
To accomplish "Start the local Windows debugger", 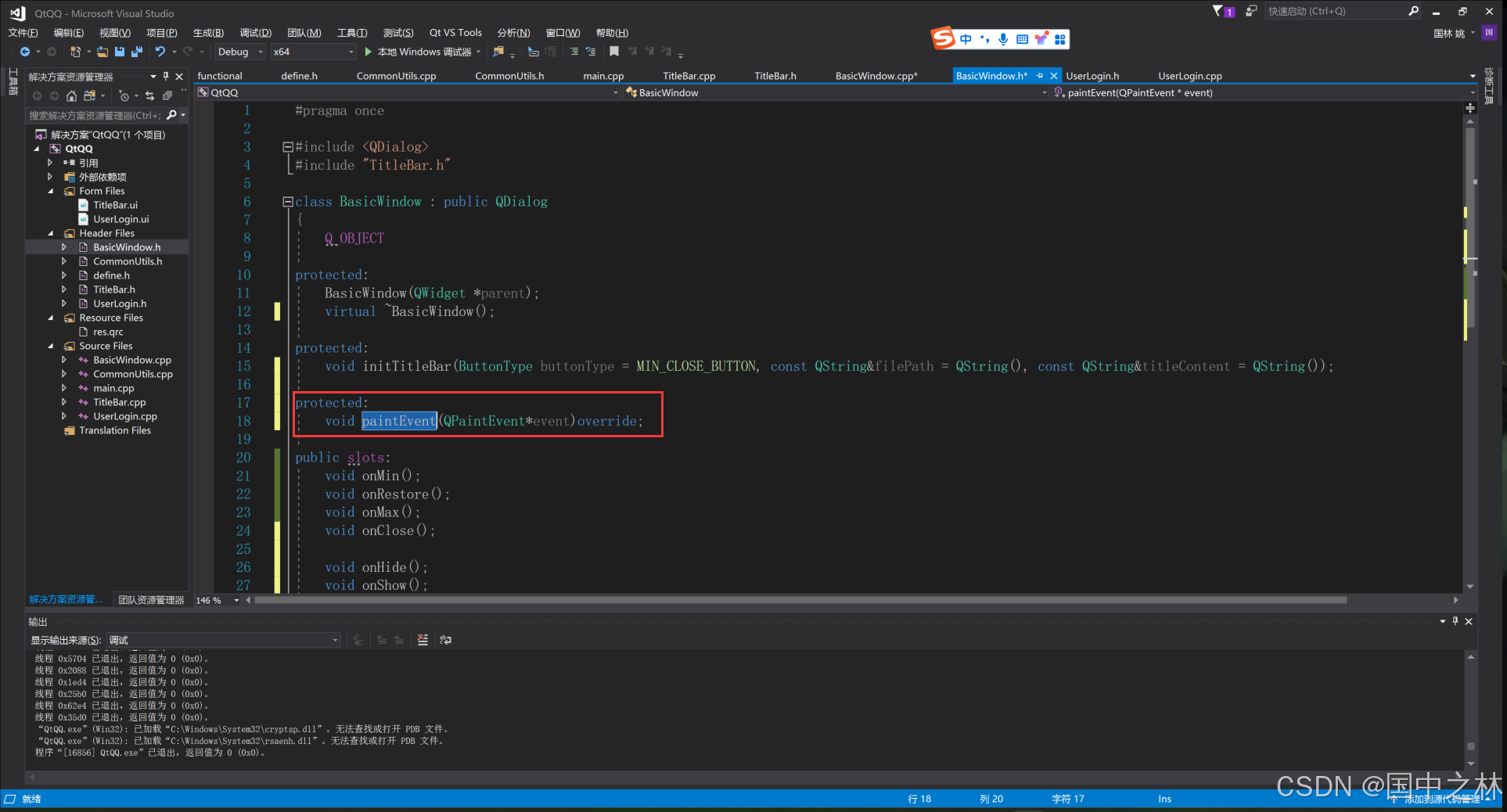I will click(x=423, y=52).
